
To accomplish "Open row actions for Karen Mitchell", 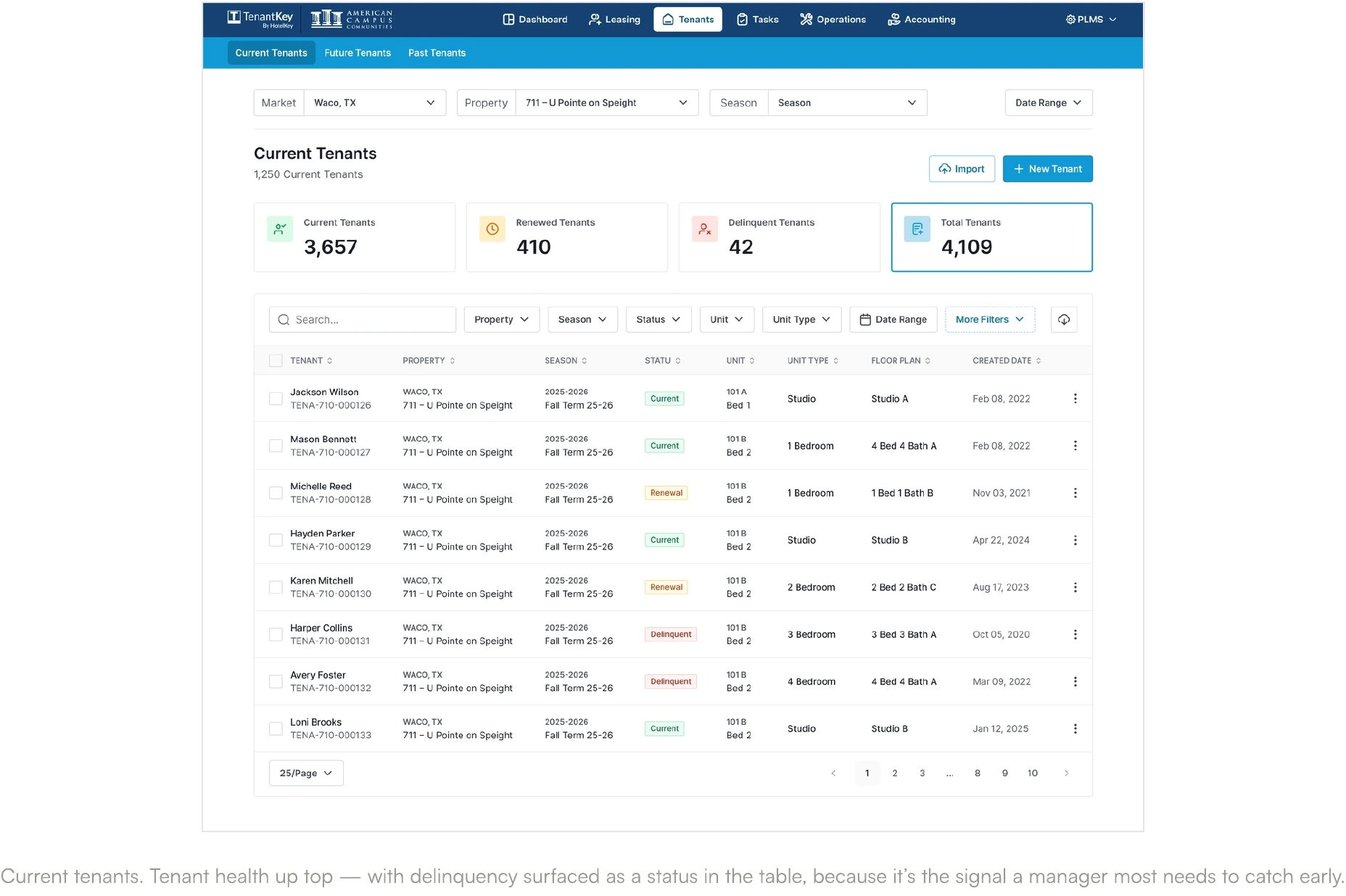I will click(1075, 587).
